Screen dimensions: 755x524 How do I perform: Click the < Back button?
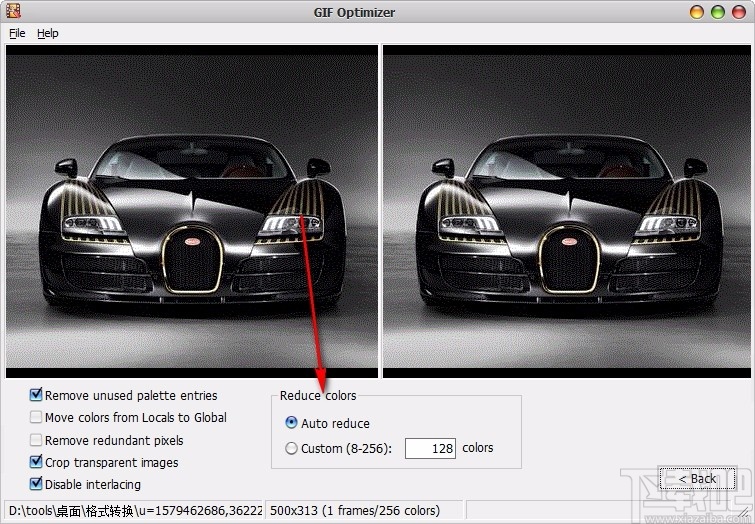coord(697,478)
